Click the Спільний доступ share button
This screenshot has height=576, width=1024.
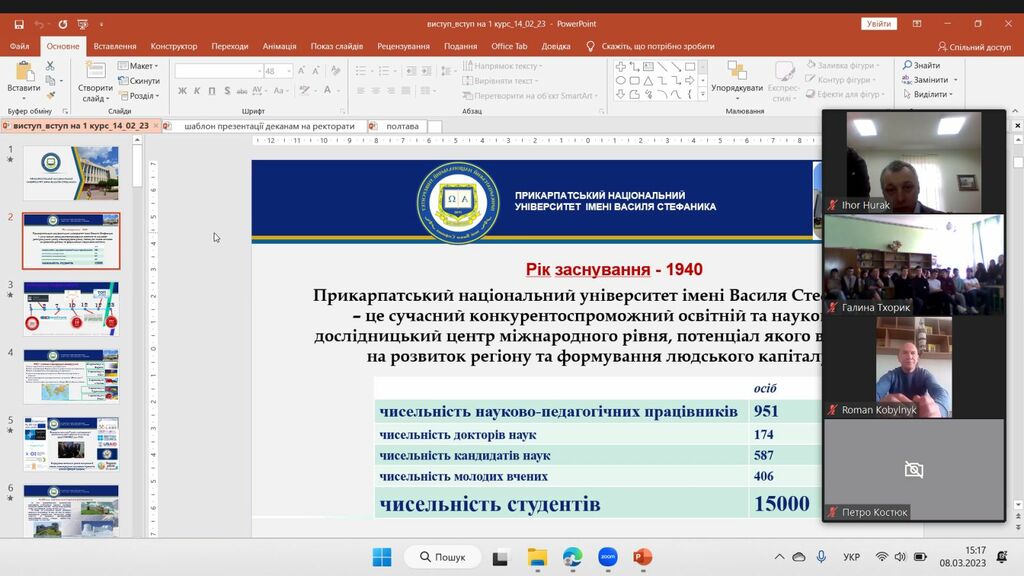[x=973, y=46]
